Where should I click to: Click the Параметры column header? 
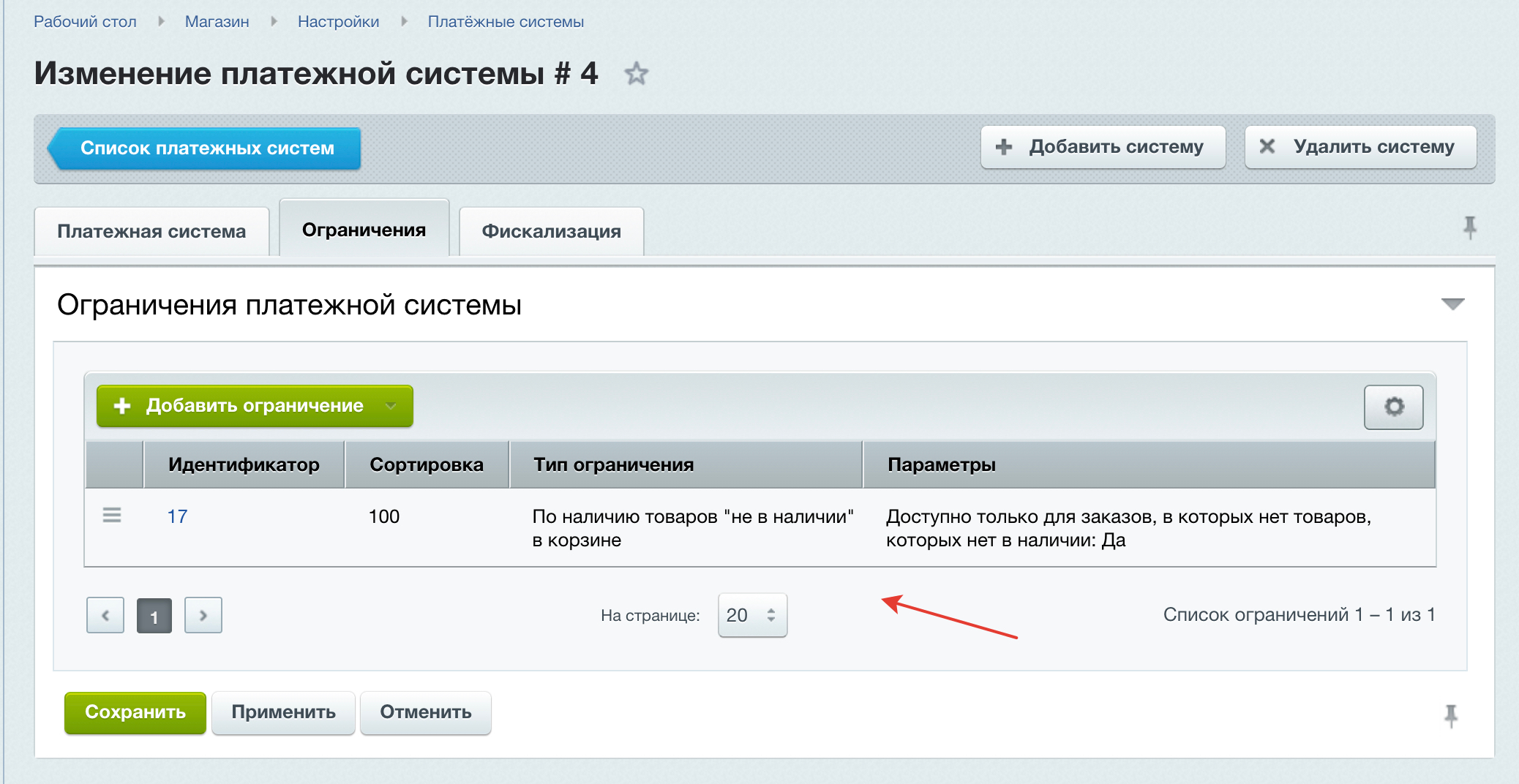point(1149,464)
